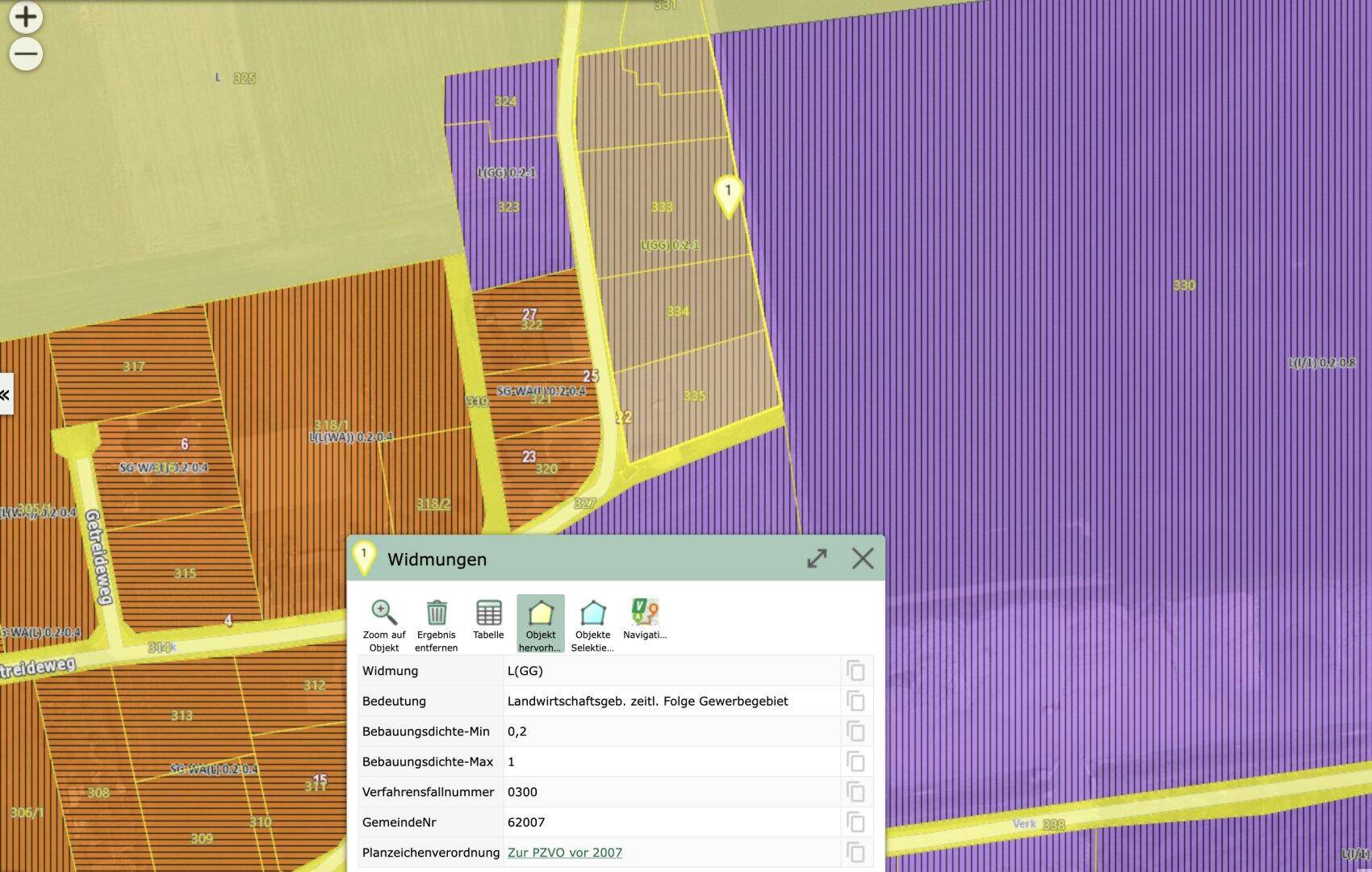Copy the Bebauungsdichte-Min value
This screenshot has height=872, width=1372.
pos(855,732)
